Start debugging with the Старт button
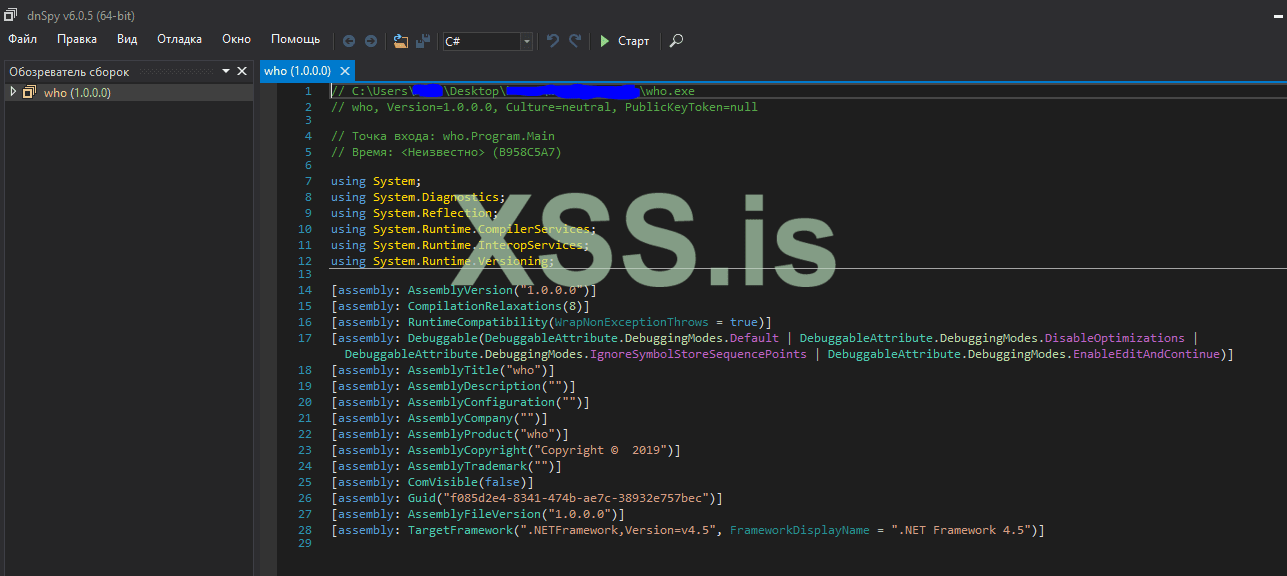Viewport: 1287px width, 576px height. pos(625,41)
